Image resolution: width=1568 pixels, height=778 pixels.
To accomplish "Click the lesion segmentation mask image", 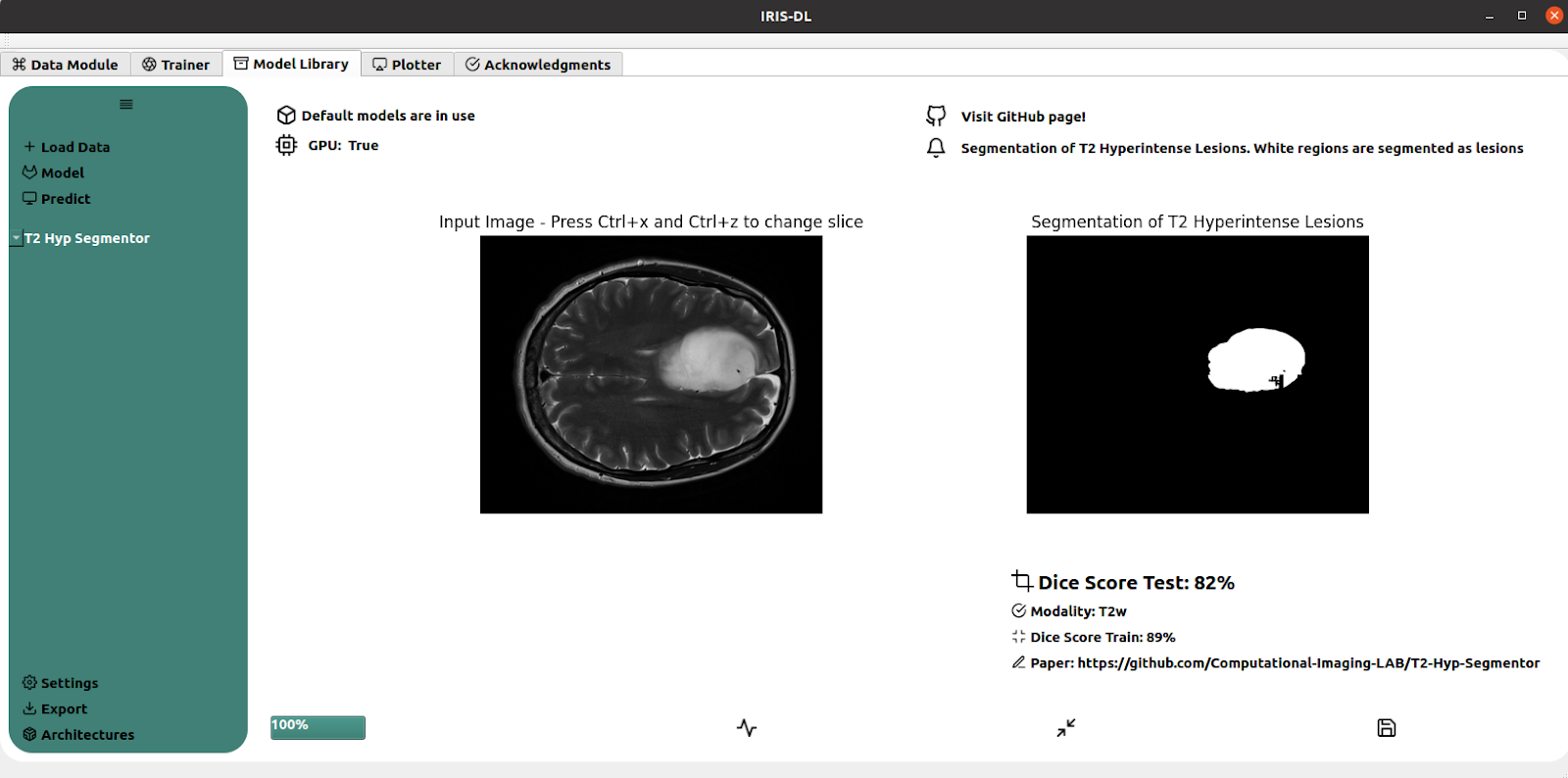I will pos(1198,374).
